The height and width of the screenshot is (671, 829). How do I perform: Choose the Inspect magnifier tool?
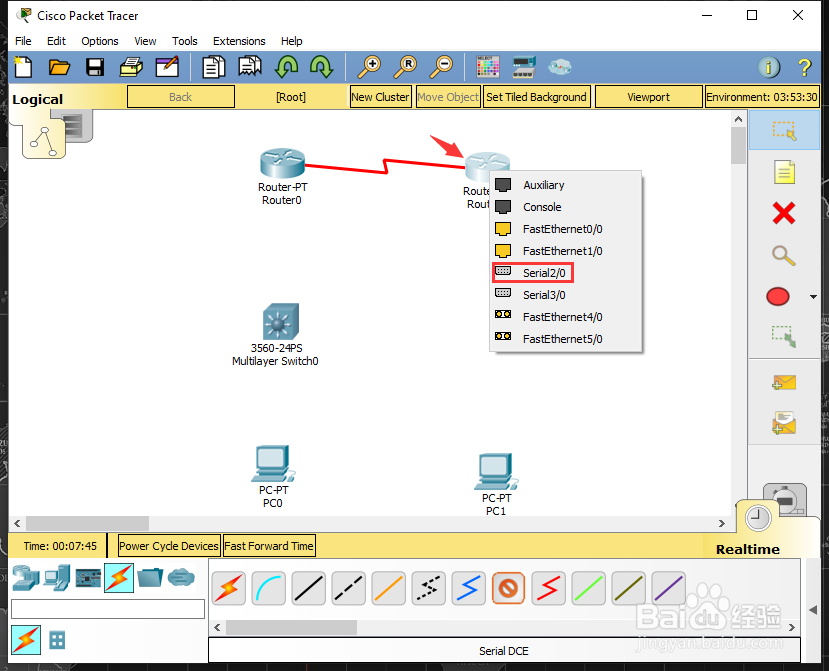click(784, 255)
